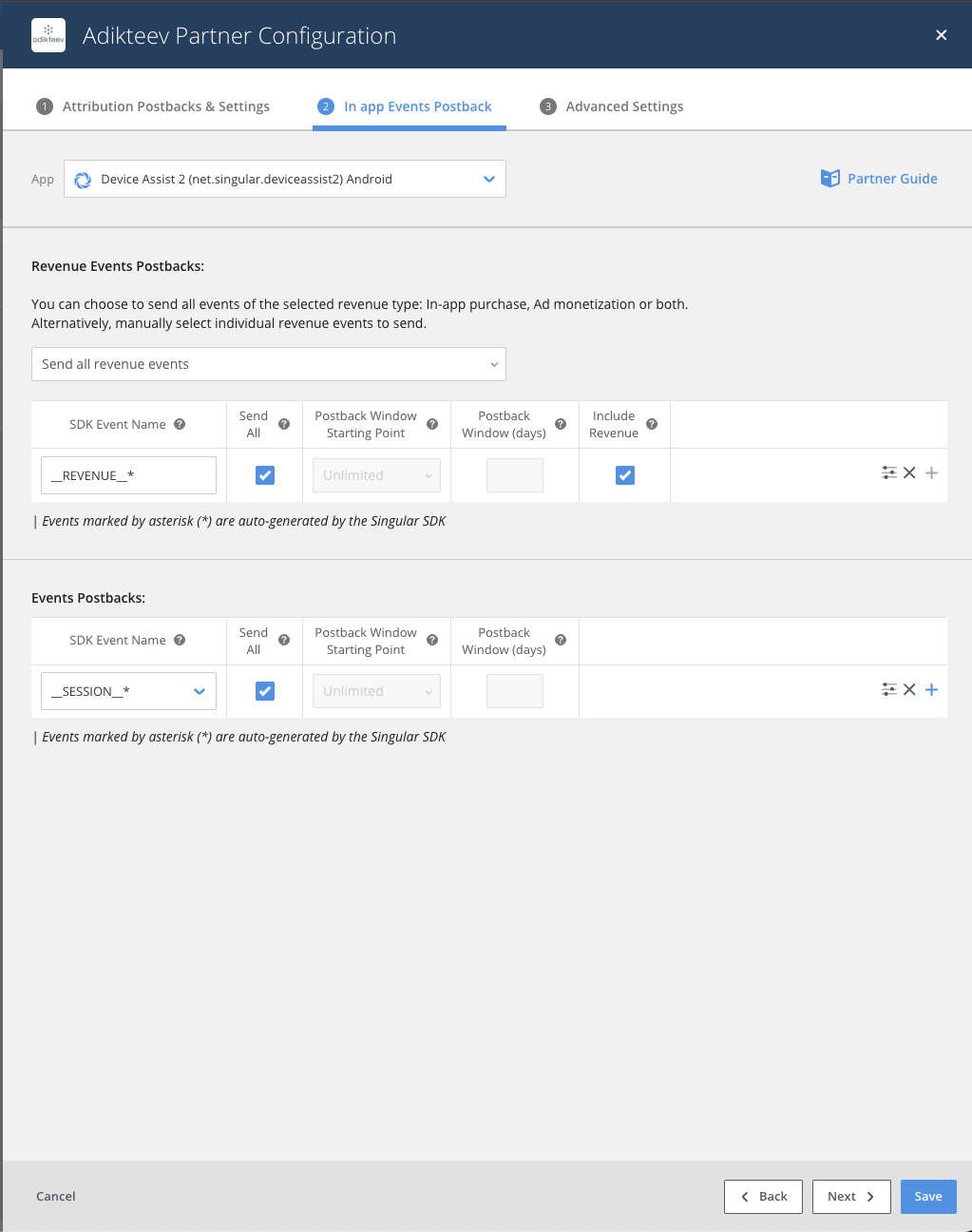View help for Postback Window Starting Point

(x=431, y=424)
